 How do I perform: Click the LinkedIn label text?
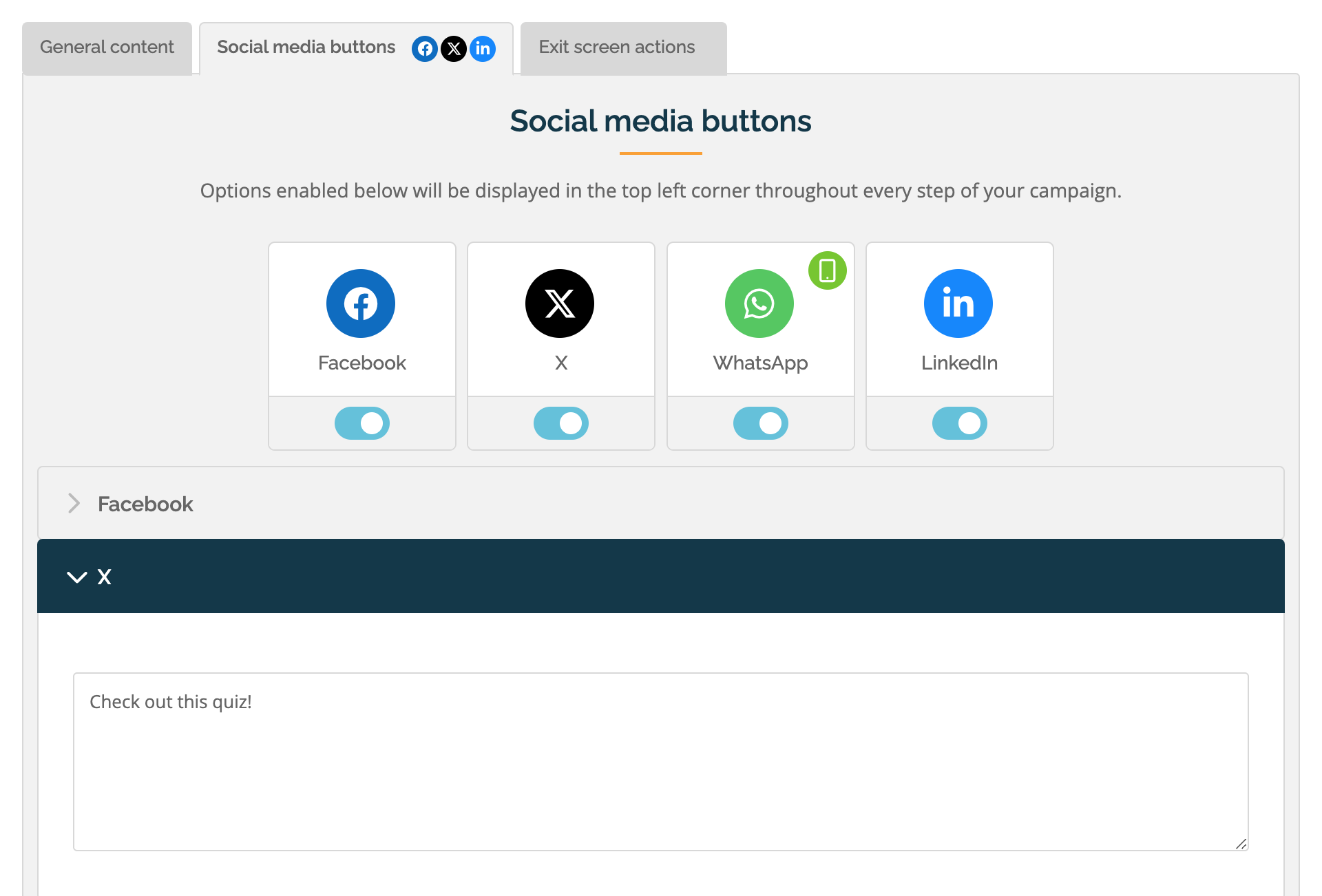(960, 363)
